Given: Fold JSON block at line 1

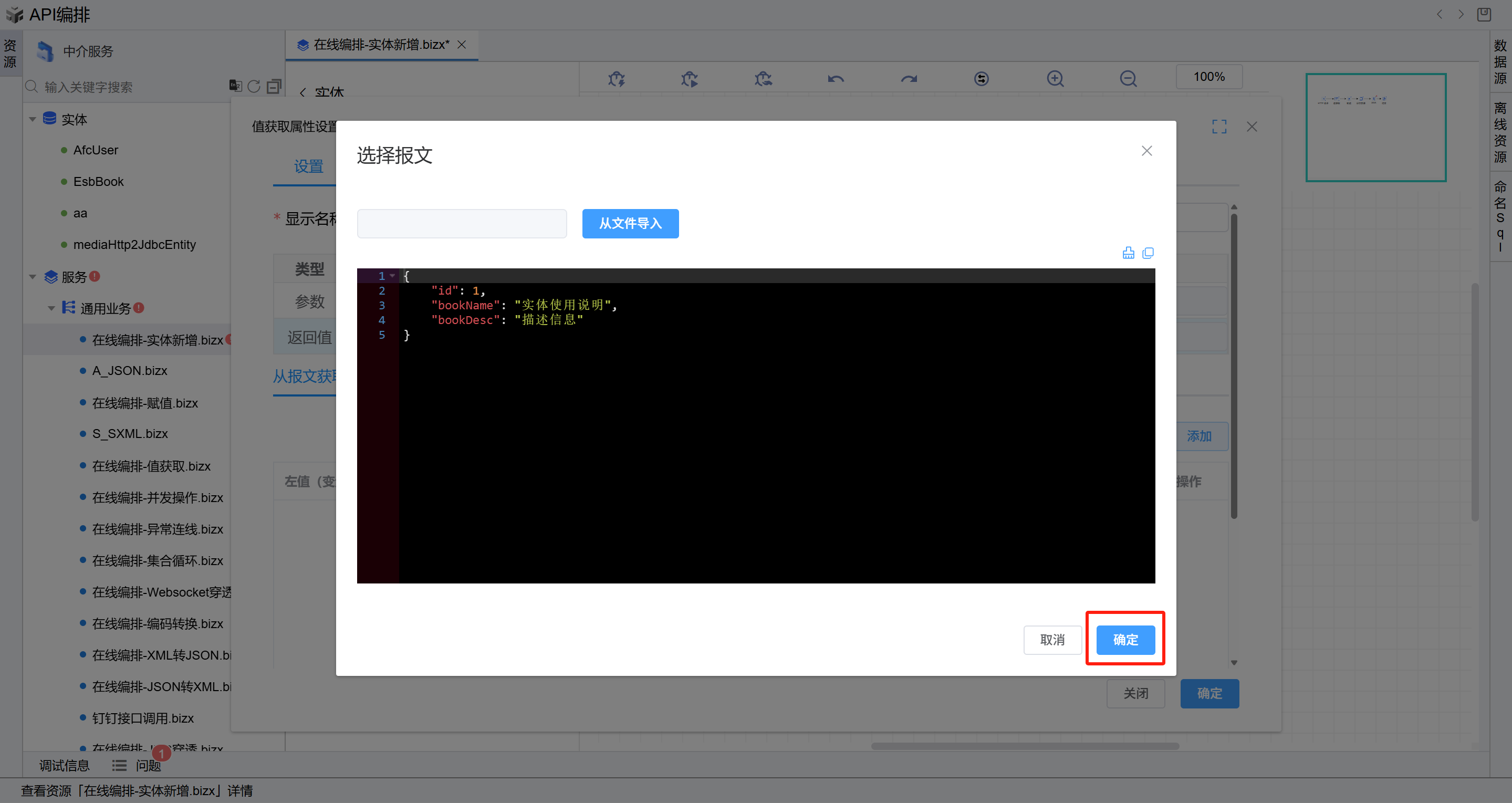Looking at the screenshot, I should 393,276.
